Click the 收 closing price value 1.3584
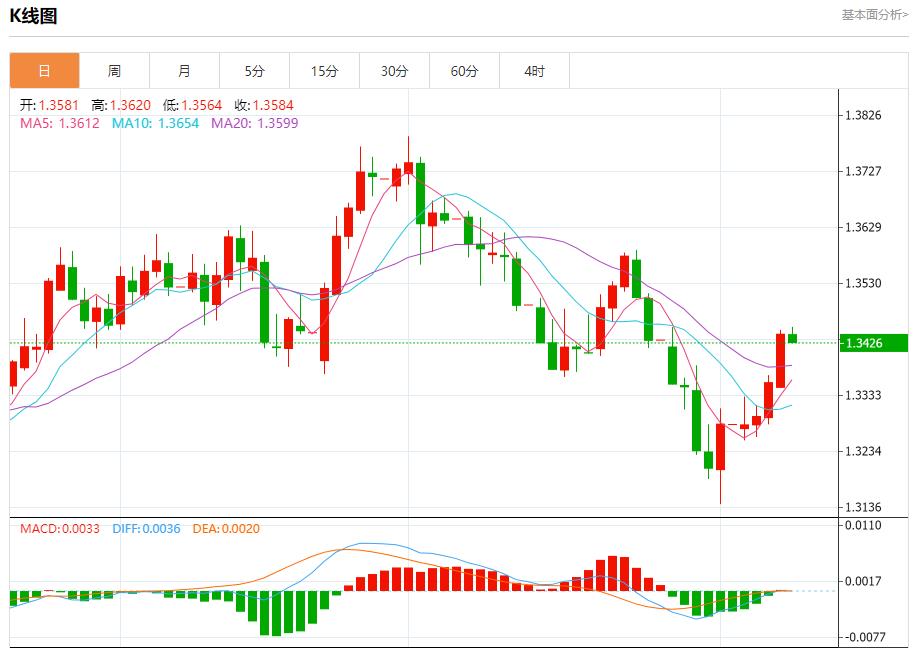This screenshot has width=913, height=648. tap(269, 104)
